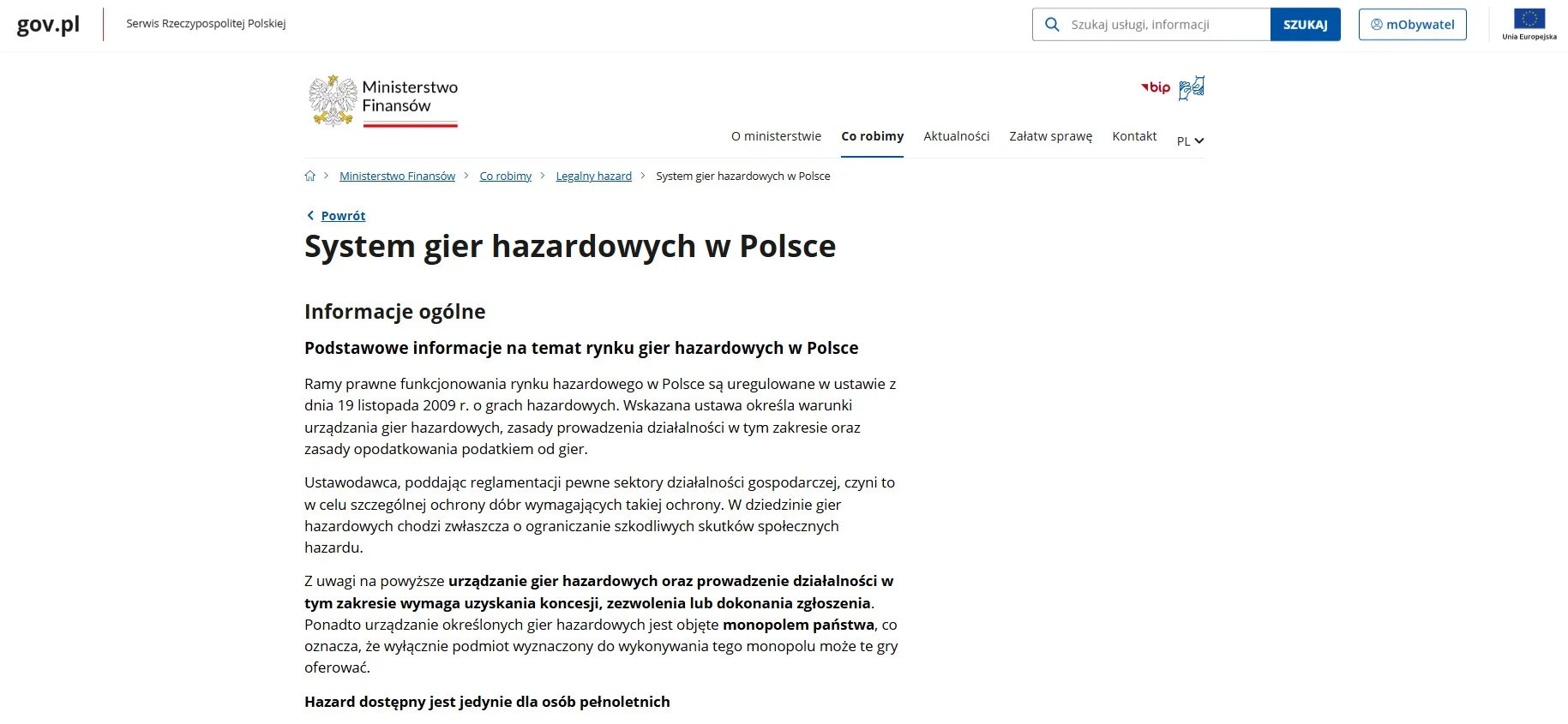Expand the PL language dropdown
1568x724 pixels.
(x=1191, y=141)
